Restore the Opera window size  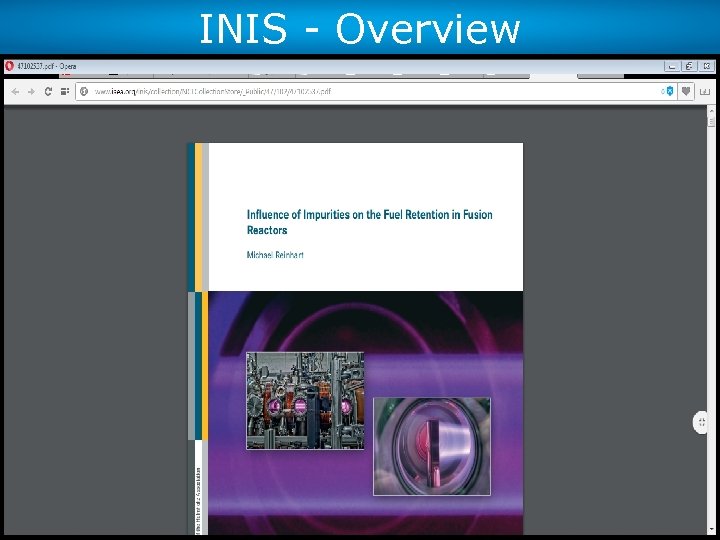689,66
